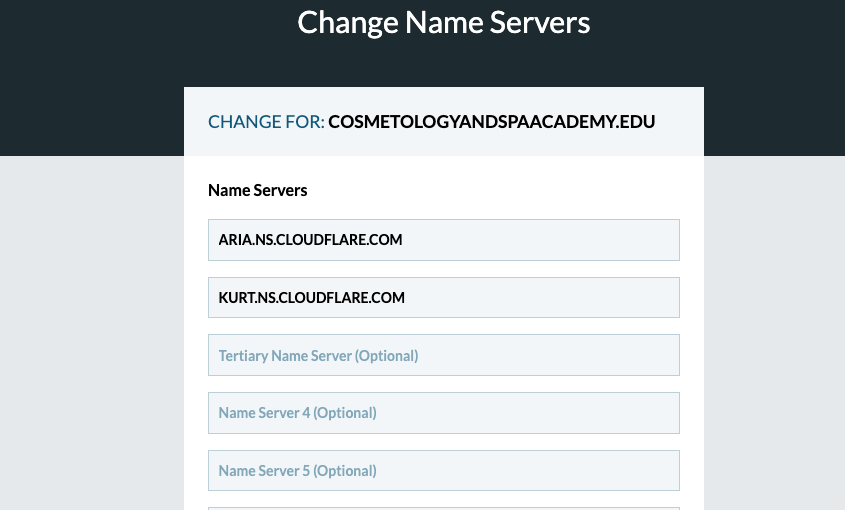Click the word Change in the page title
The width and height of the screenshot is (845, 510).
pos(348,24)
